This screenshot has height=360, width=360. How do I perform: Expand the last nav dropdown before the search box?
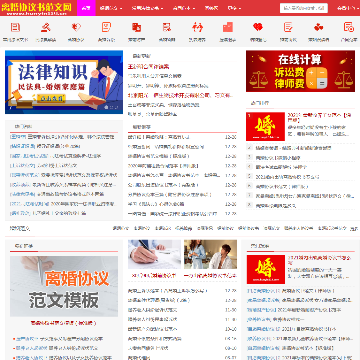[x=234, y=8]
